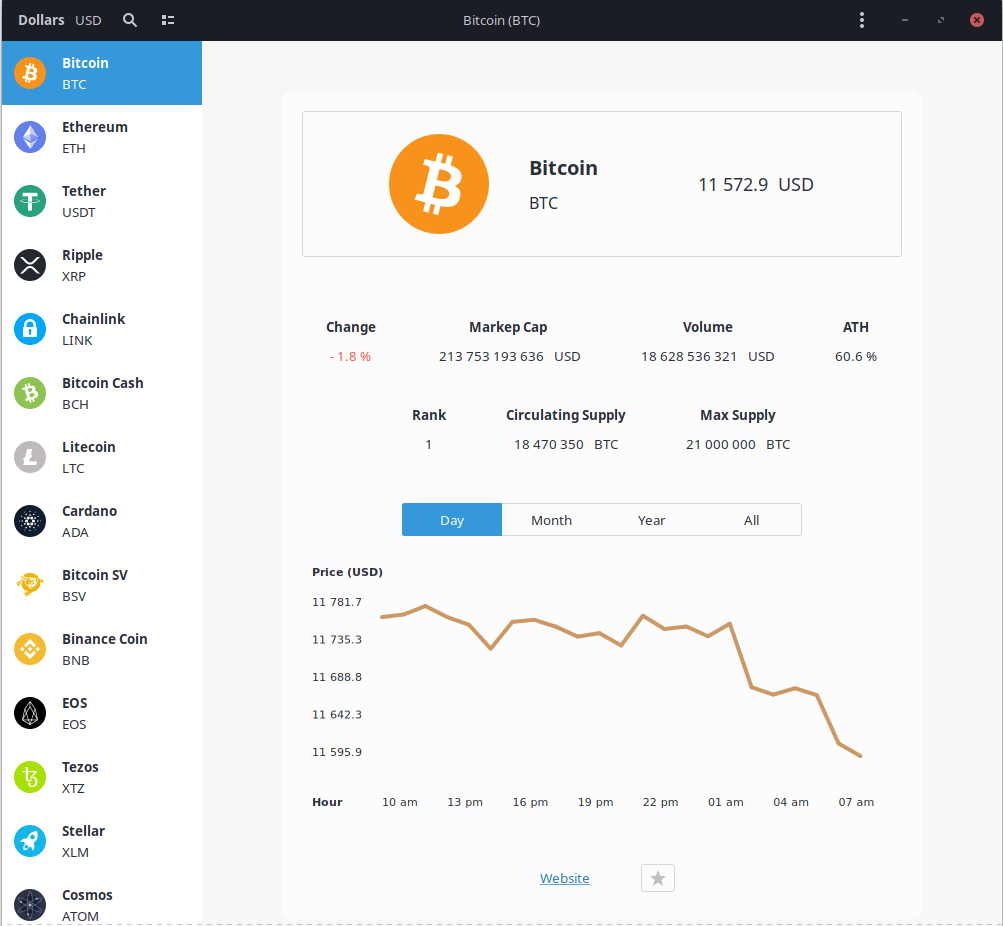Click the list view icon in header

click(x=168, y=20)
